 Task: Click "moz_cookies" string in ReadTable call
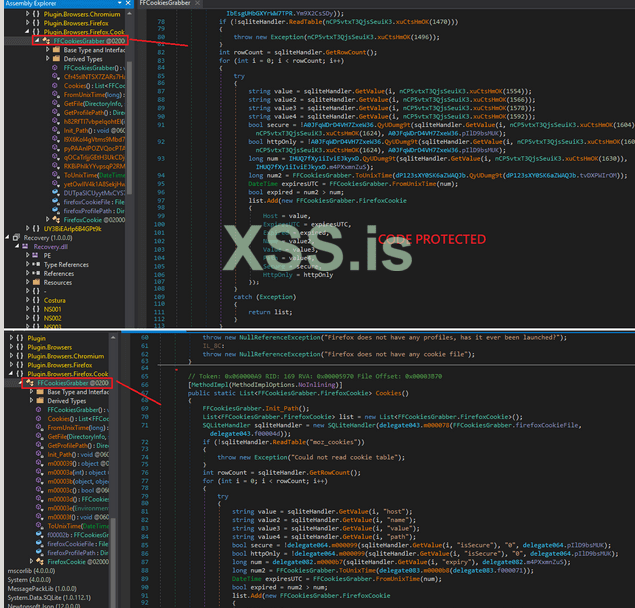click(x=334, y=442)
